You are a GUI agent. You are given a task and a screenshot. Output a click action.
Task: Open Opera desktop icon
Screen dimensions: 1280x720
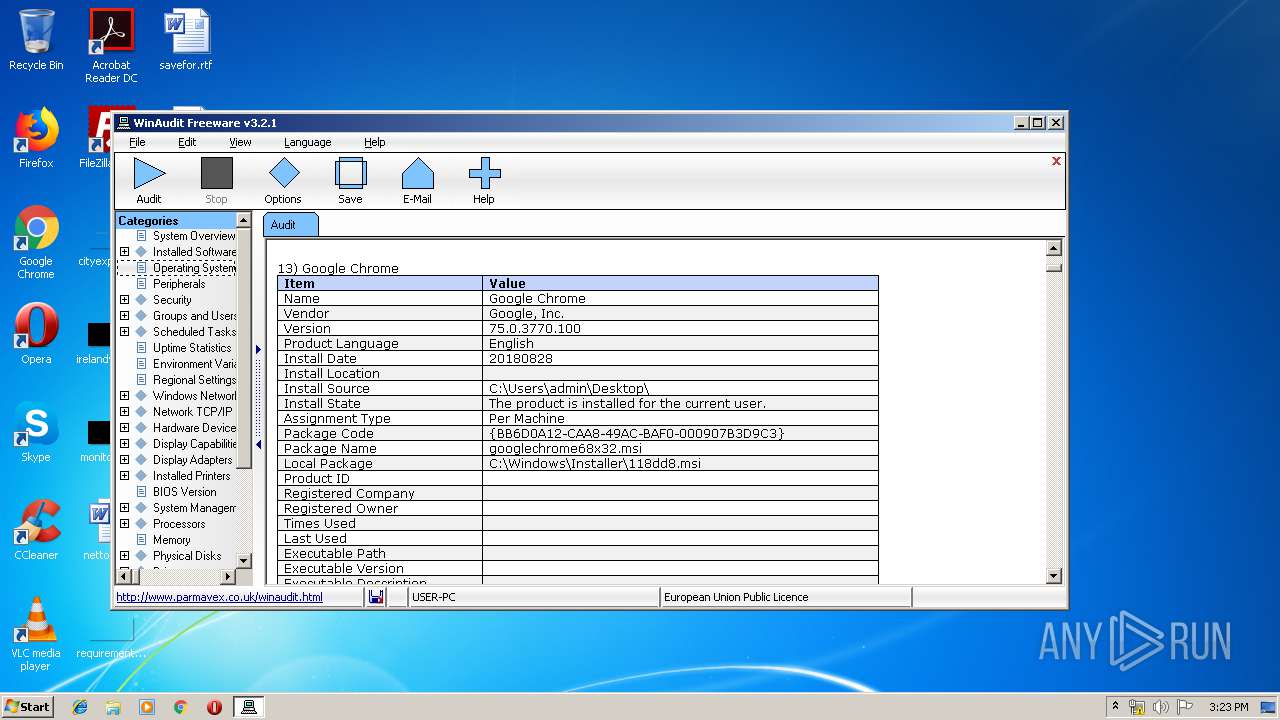pyautogui.click(x=36, y=334)
